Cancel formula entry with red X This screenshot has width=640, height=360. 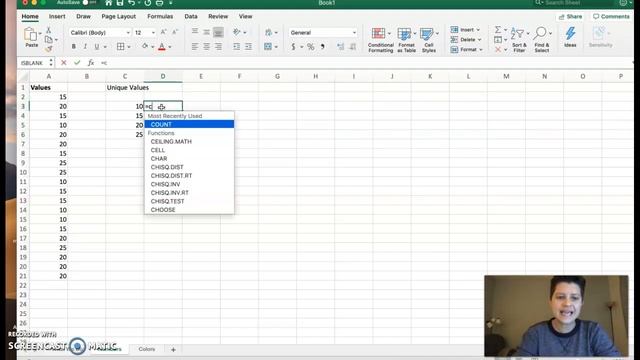tap(63, 63)
